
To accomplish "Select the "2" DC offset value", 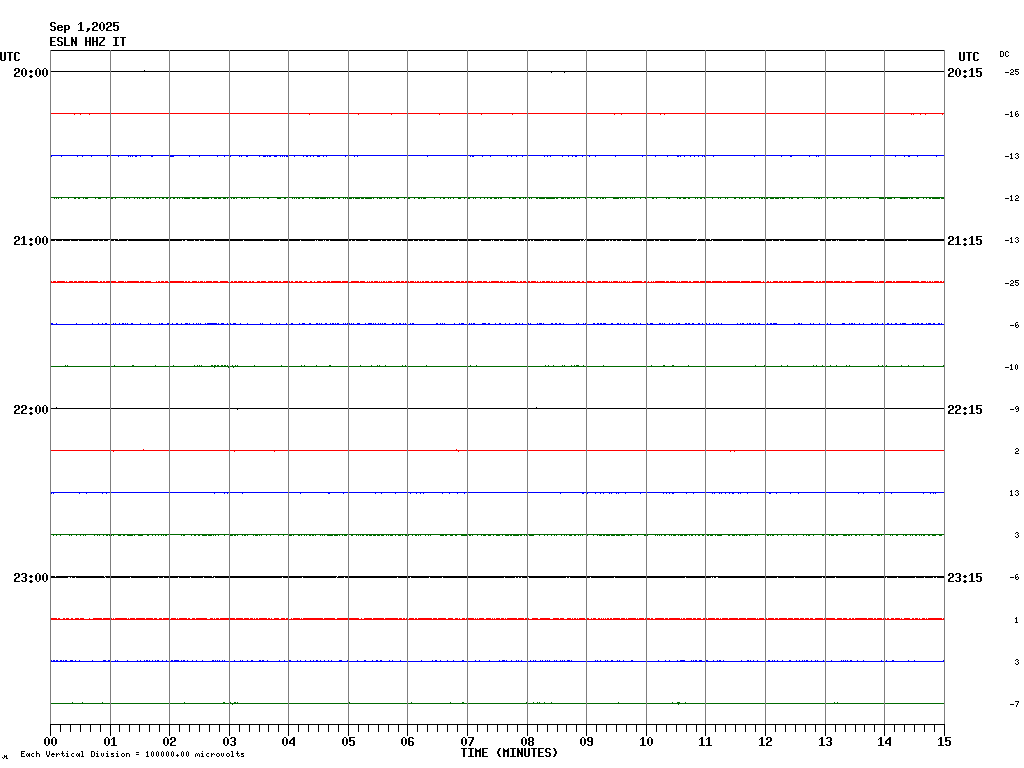I will click(1017, 451).
